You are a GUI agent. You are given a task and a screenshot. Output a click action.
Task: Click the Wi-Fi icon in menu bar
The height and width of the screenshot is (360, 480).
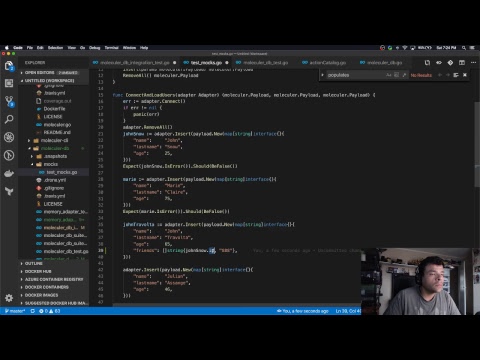click(405, 48)
